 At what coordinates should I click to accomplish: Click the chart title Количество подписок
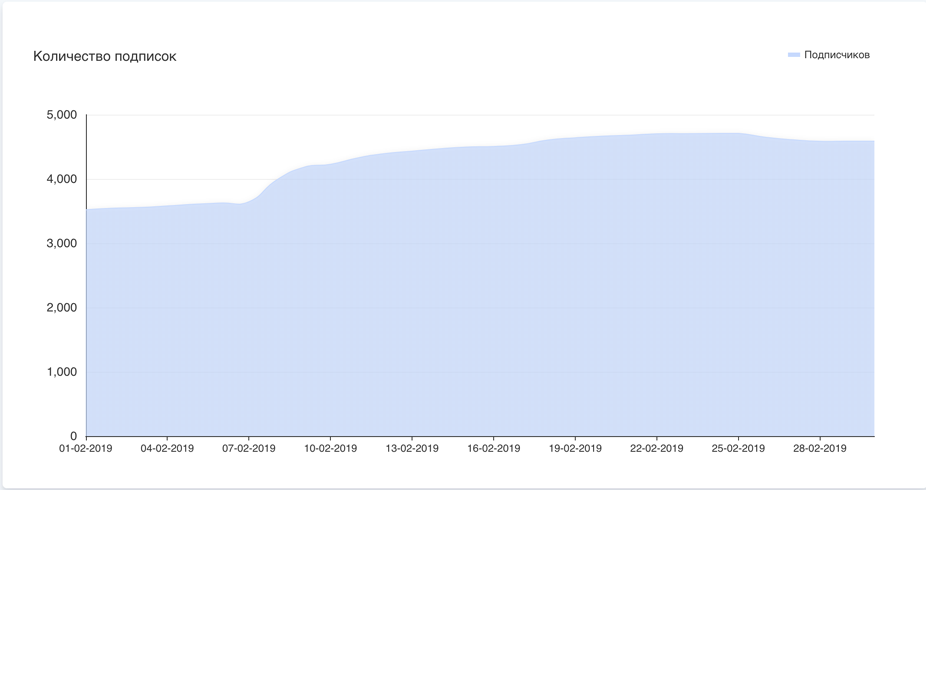tap(105, 56)
